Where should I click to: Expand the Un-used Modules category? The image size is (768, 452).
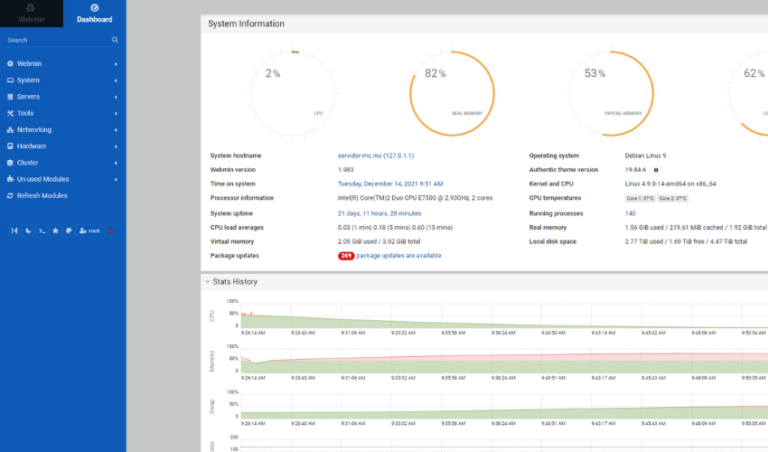(63, 179)
